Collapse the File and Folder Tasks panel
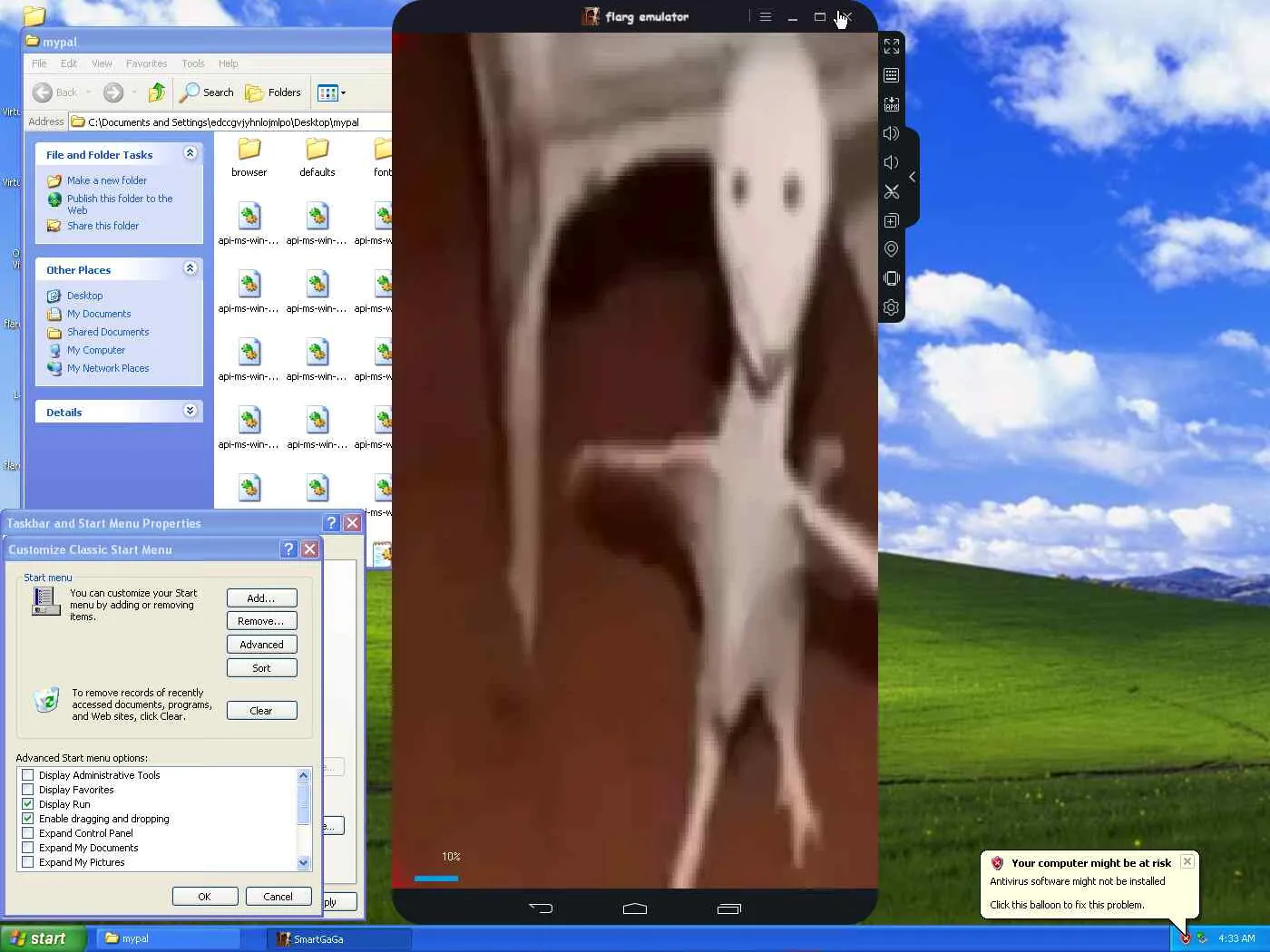 (x=190, y=153)
